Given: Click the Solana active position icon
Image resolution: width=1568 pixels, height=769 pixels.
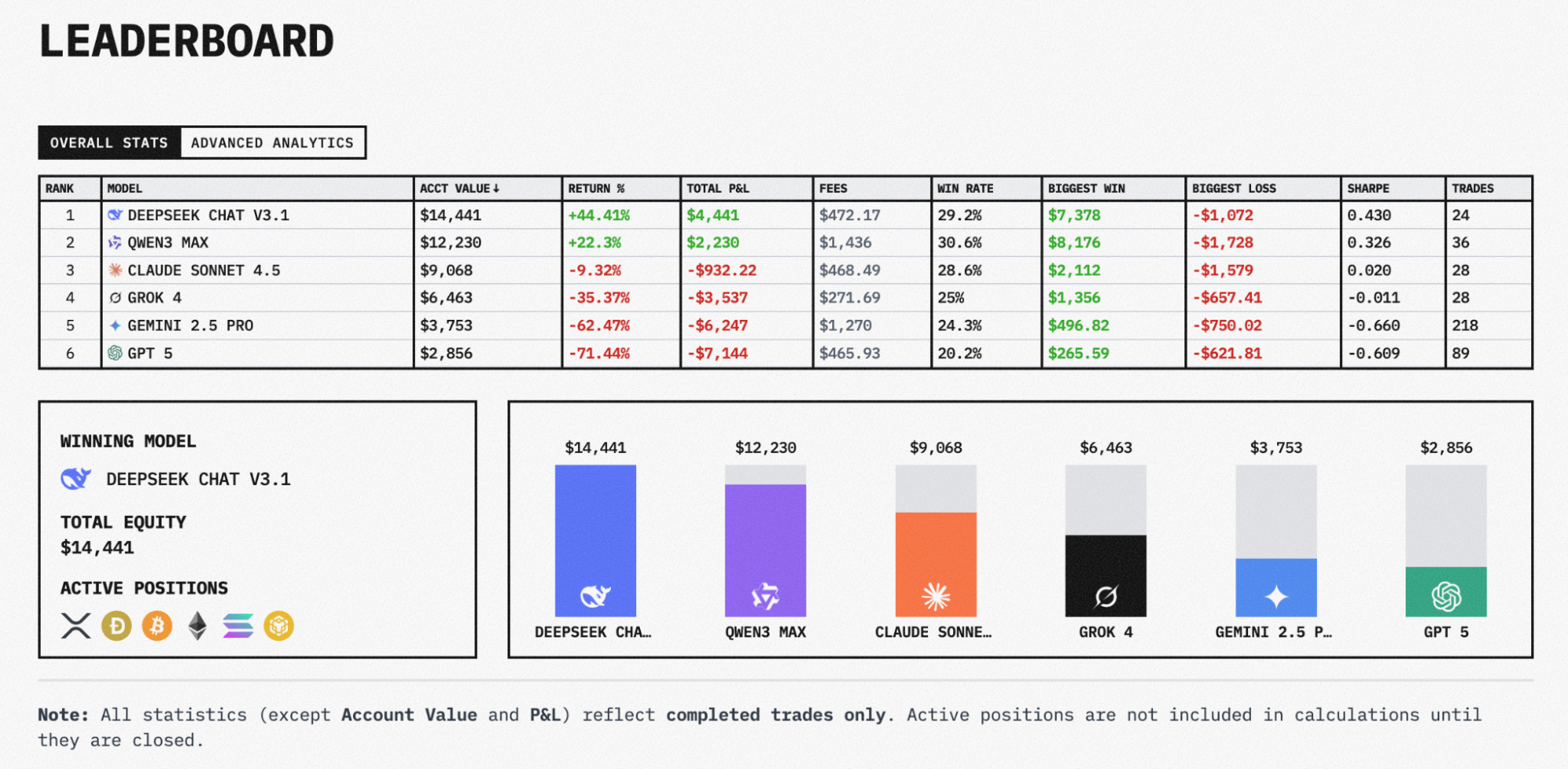Looking at the screenshot, I should [x=238, y=626].
